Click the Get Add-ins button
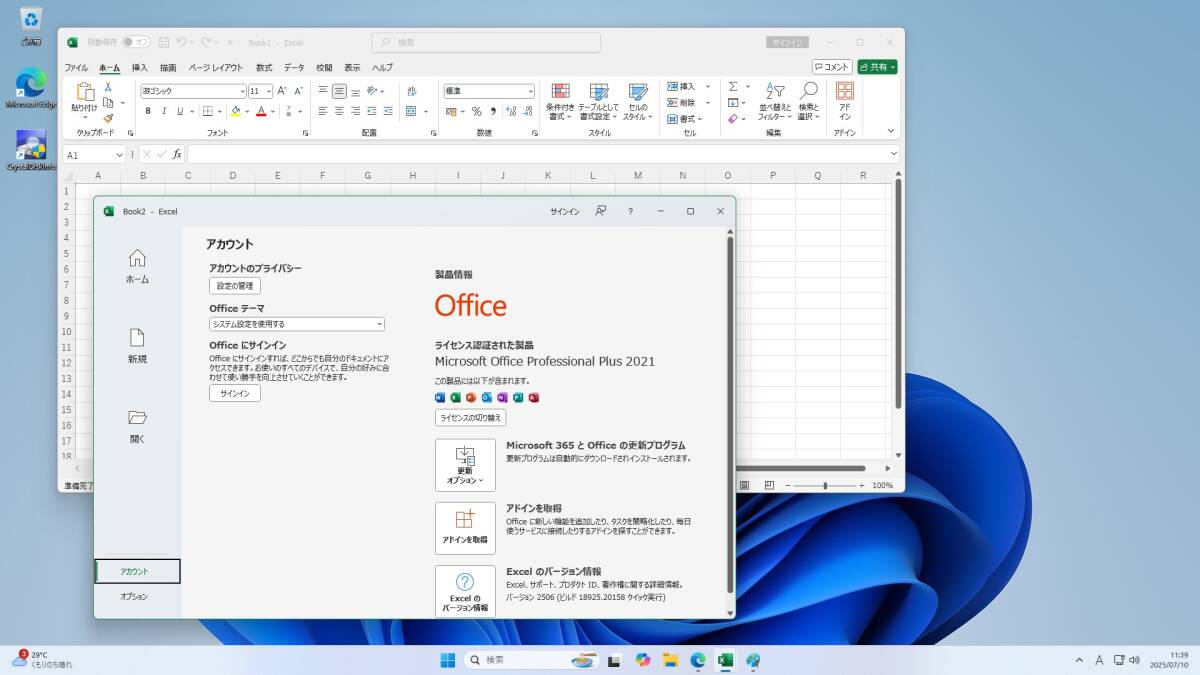 [x=465, y=528]
